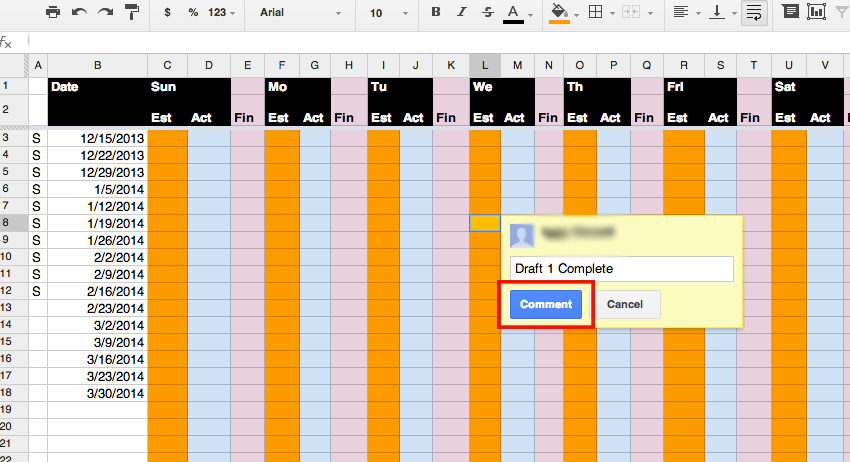Click the date cell 1/19/2014
Screen dimensions: 850x462
click(98, 223)
